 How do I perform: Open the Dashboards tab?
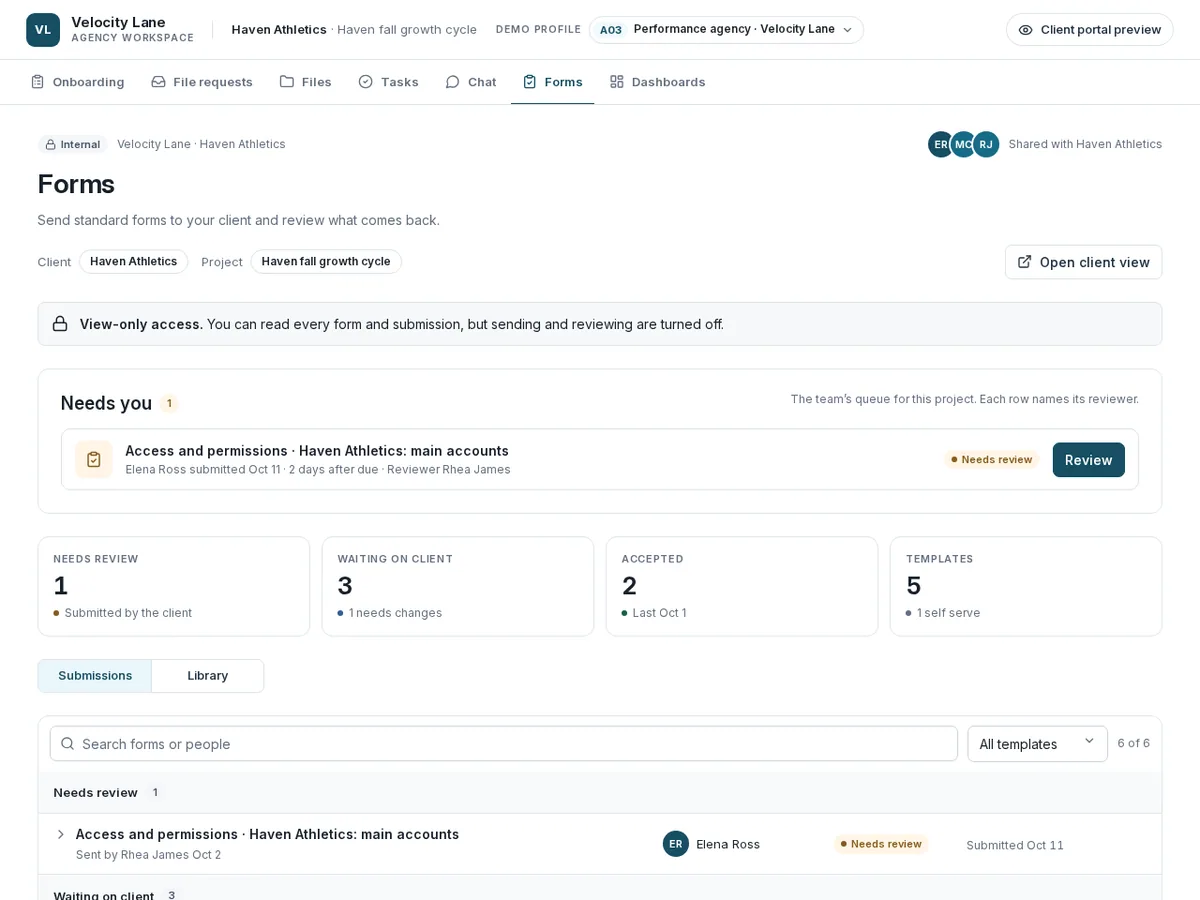click(x=657, y=82)
